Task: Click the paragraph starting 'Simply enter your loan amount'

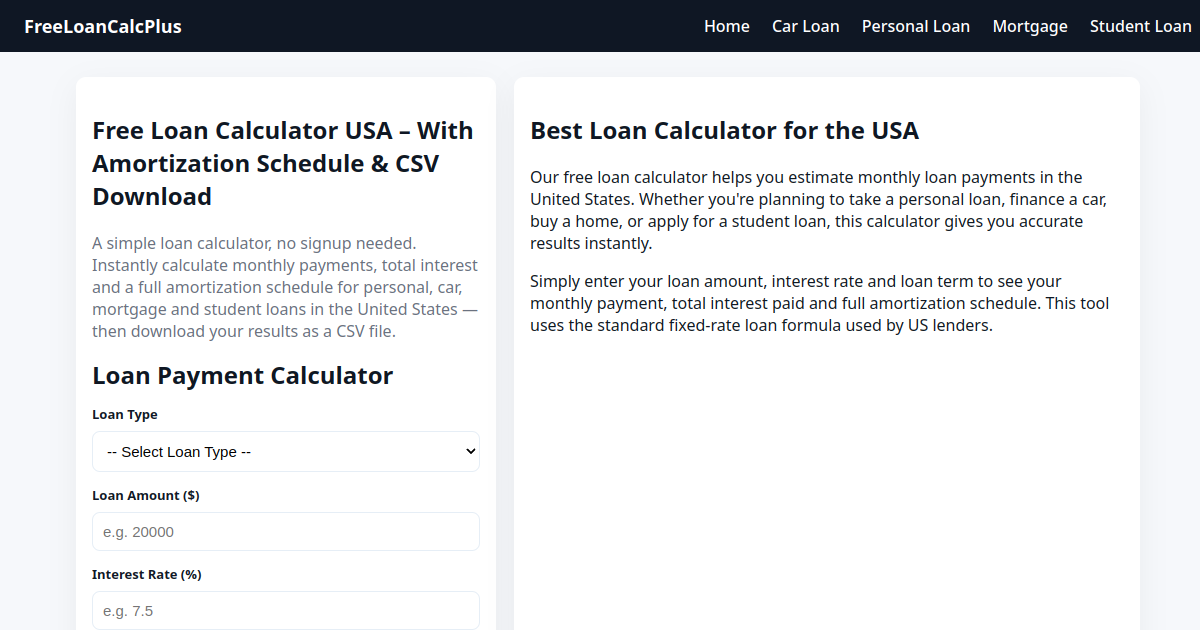Action: click(x=820, y=303)
